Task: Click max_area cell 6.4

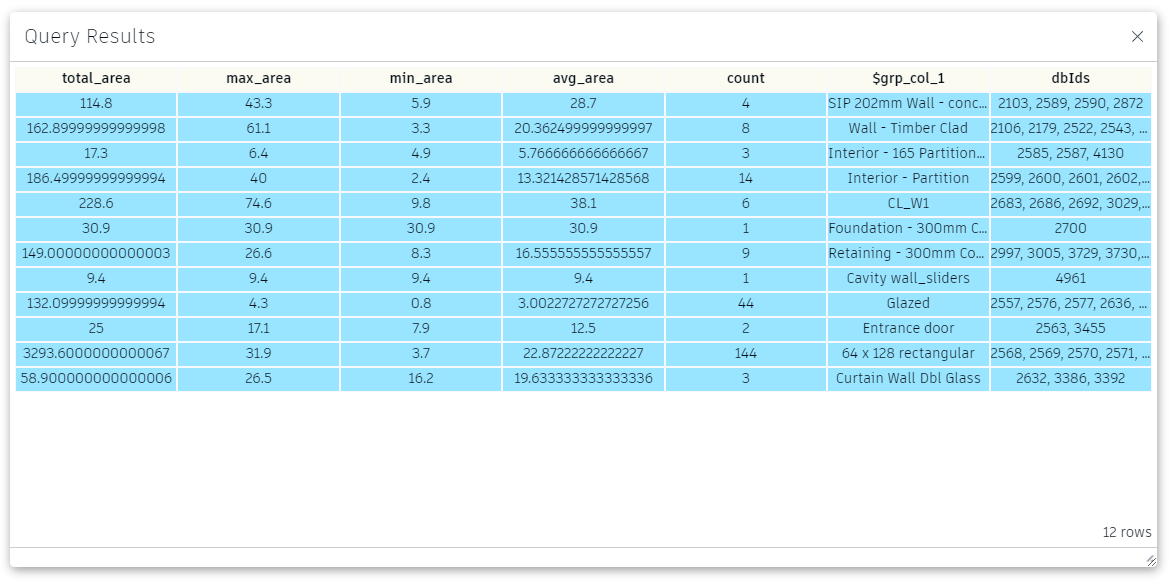Action: tap(258, 154)
